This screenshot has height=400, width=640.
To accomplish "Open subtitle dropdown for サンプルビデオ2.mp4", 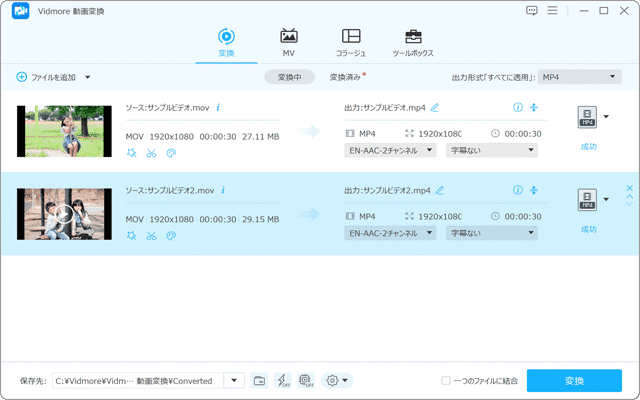I will point(492,233).
